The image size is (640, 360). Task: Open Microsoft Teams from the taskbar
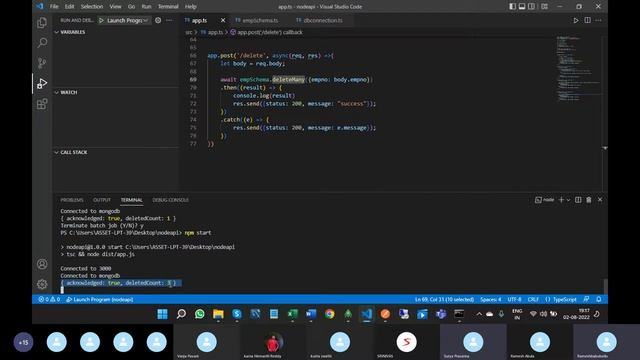coord(441,313)
